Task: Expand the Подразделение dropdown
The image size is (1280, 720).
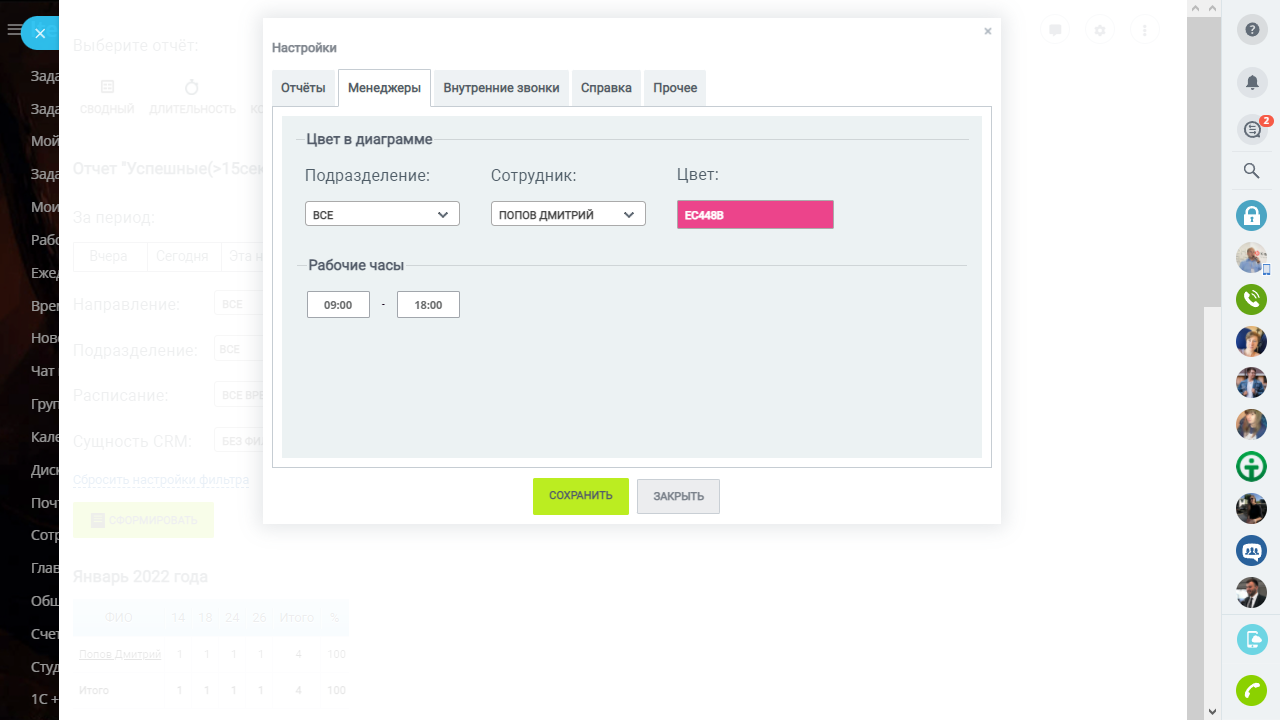Action: (x=382, y=214)
